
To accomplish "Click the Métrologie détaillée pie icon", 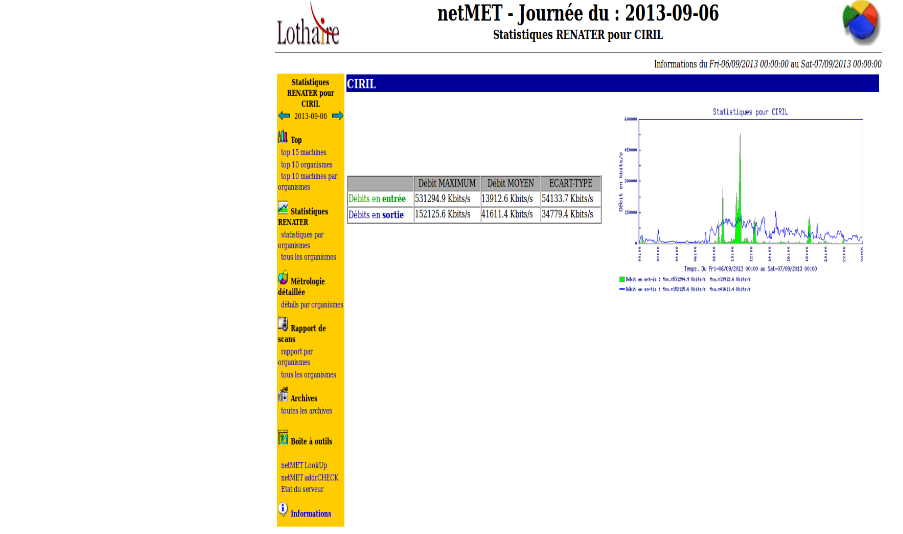I will click(283, 278).
